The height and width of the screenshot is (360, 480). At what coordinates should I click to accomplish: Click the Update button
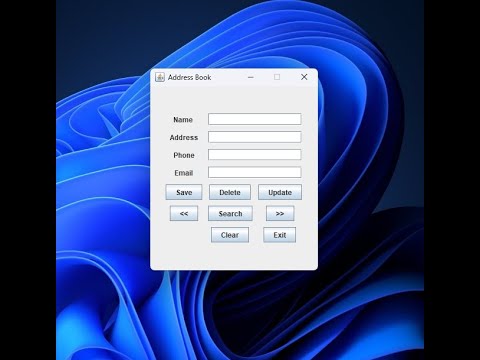coord(280,192)
